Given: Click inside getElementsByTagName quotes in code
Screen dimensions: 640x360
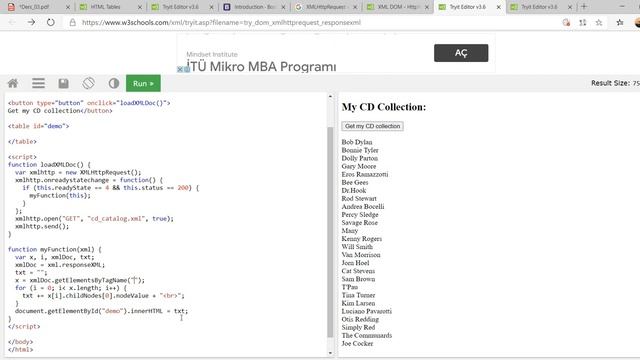Looking at the screenshot, I should (x=134, y=280).
